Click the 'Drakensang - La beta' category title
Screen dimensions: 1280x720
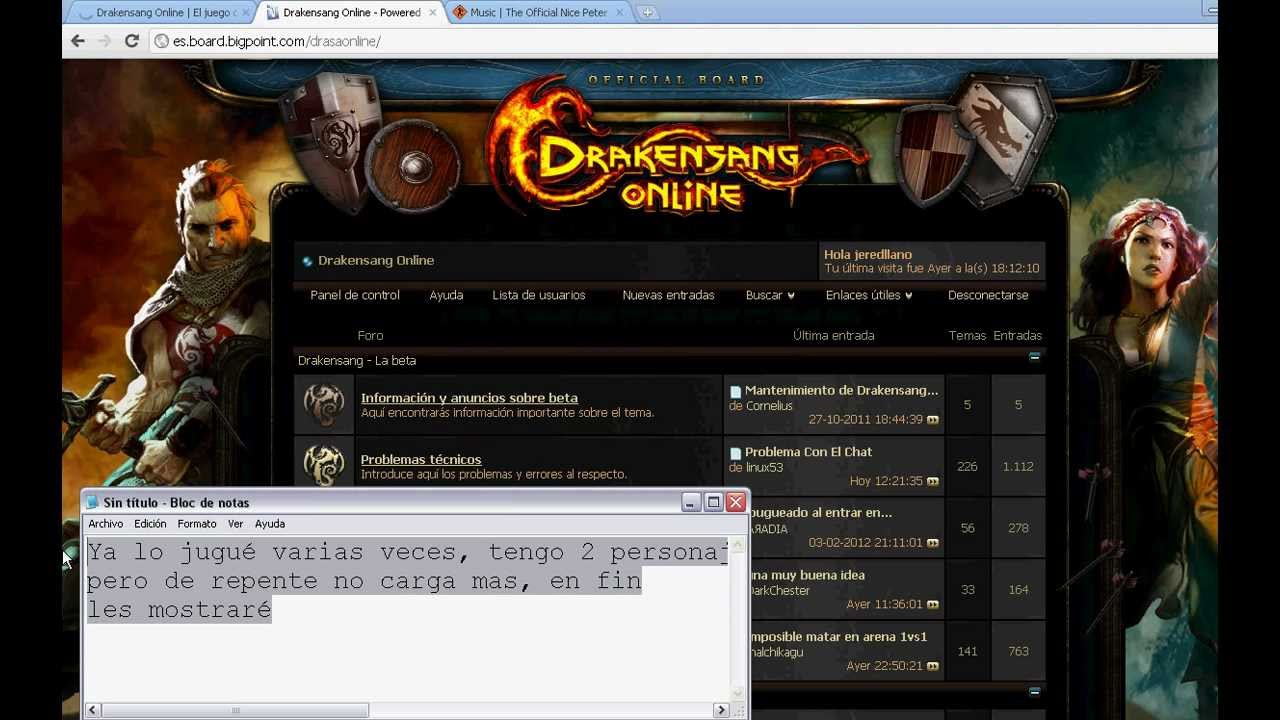[357, 360]
